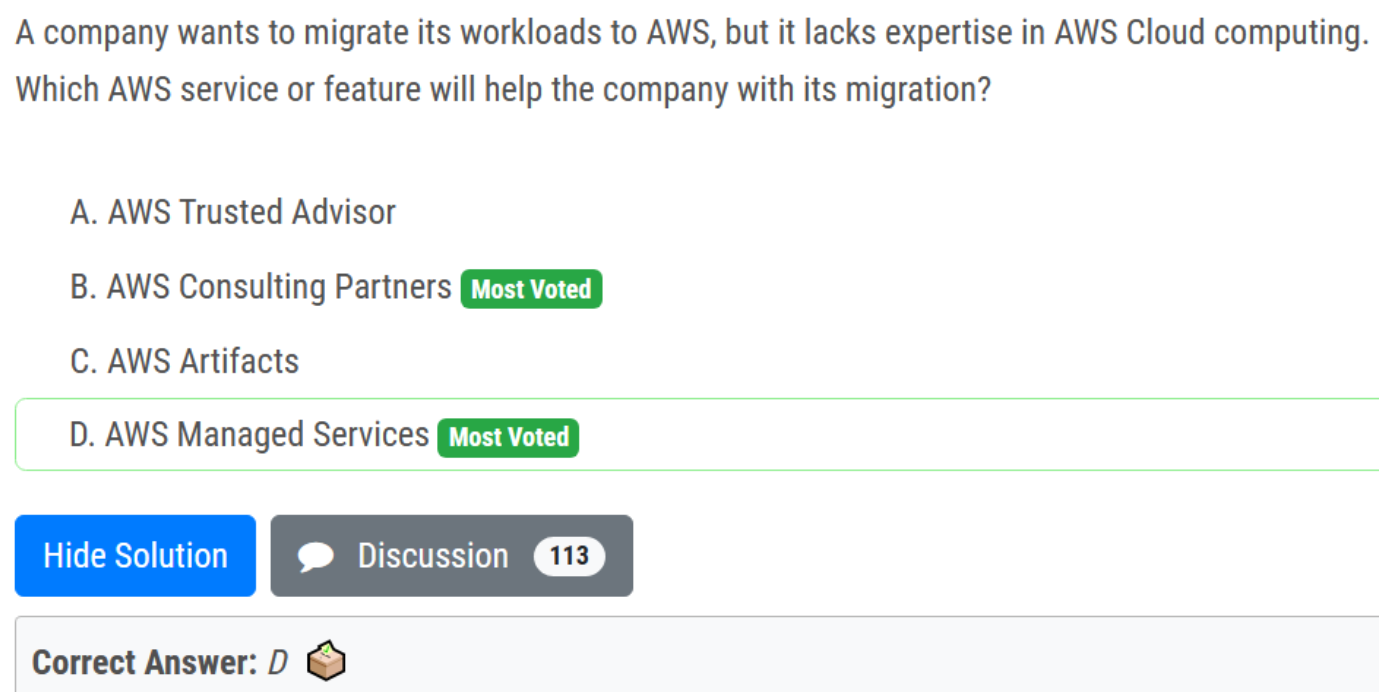Screen dimensions: 1379x692
Task: Click the italic correct answer letter D
Action: pos(278,662)
